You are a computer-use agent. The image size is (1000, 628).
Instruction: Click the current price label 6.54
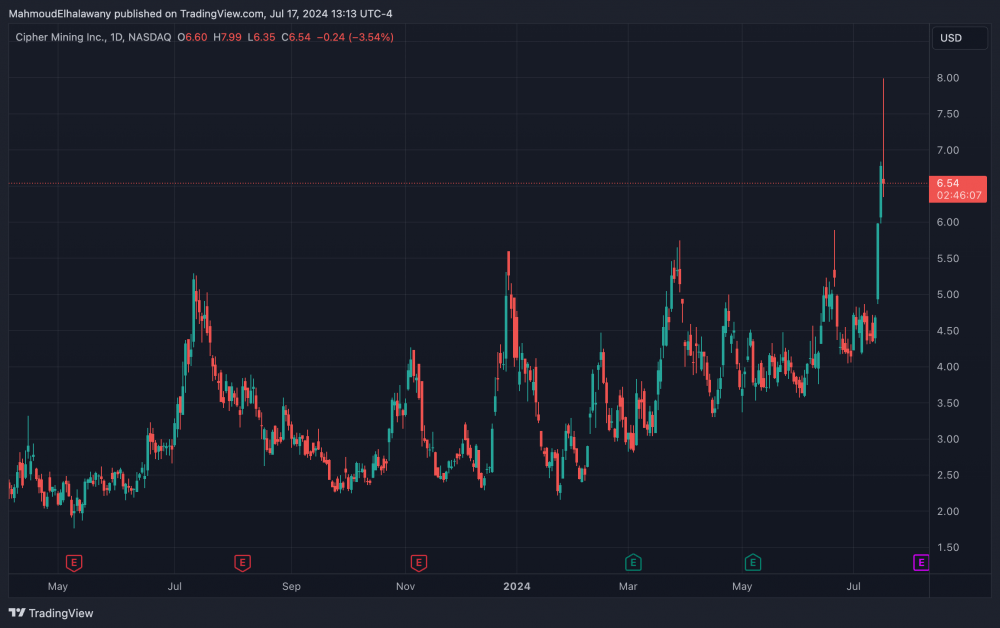[958, 189]
